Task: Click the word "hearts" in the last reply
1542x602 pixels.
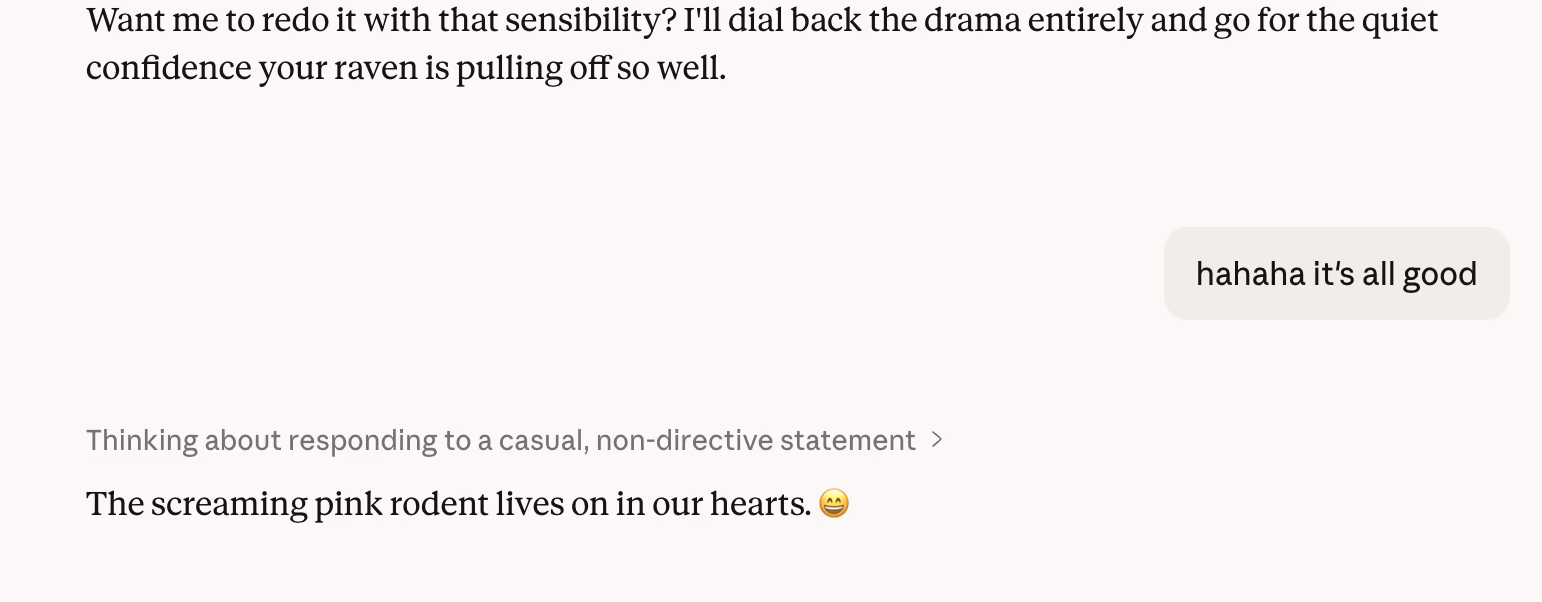Action: pyautogui.click(x=758, y=504)
